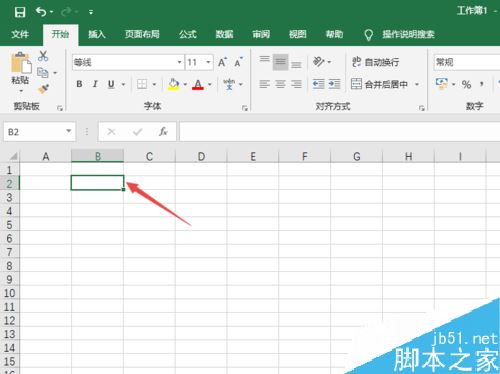500x374 pixels.
Task: Open the 文件 menu
Action: coord(20,34)
